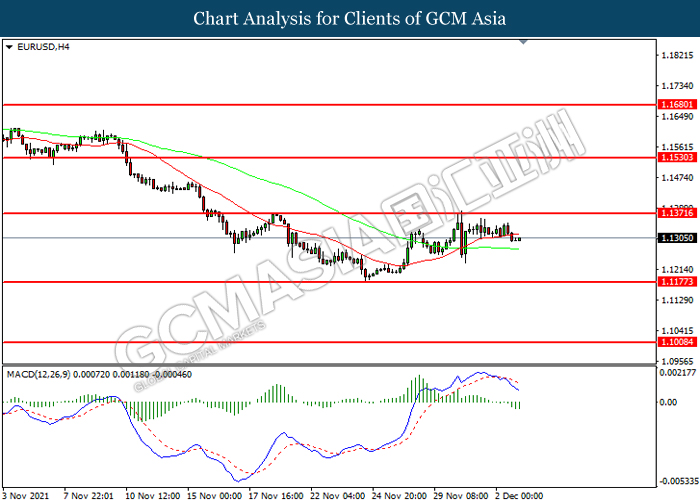
Task: Click the 1.16801 resistance price tag
Action: pyautogui.click(x=678, y=104)
